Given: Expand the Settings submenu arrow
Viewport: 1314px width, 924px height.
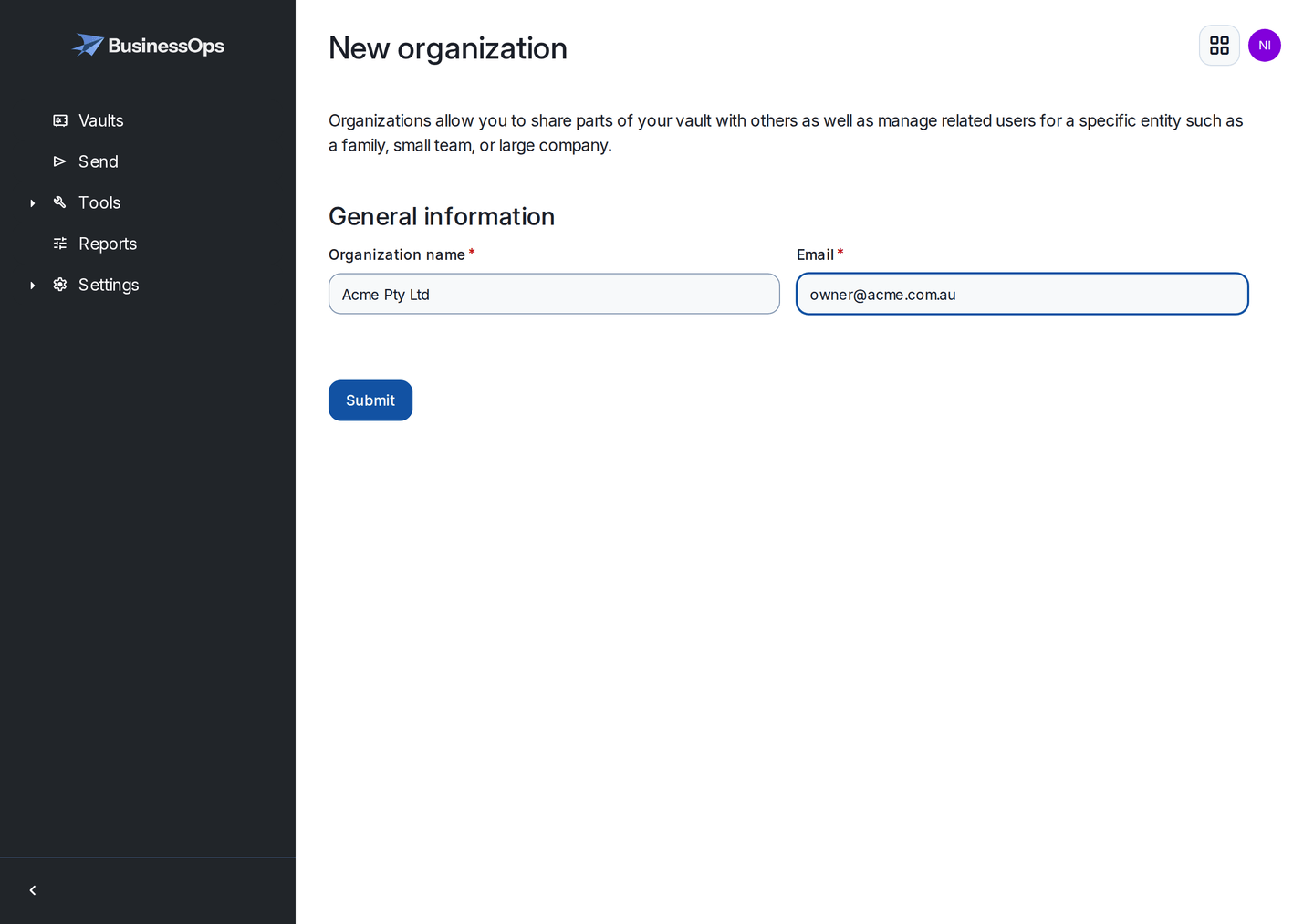Looking at the screenshot, I should tap(33, 286).
